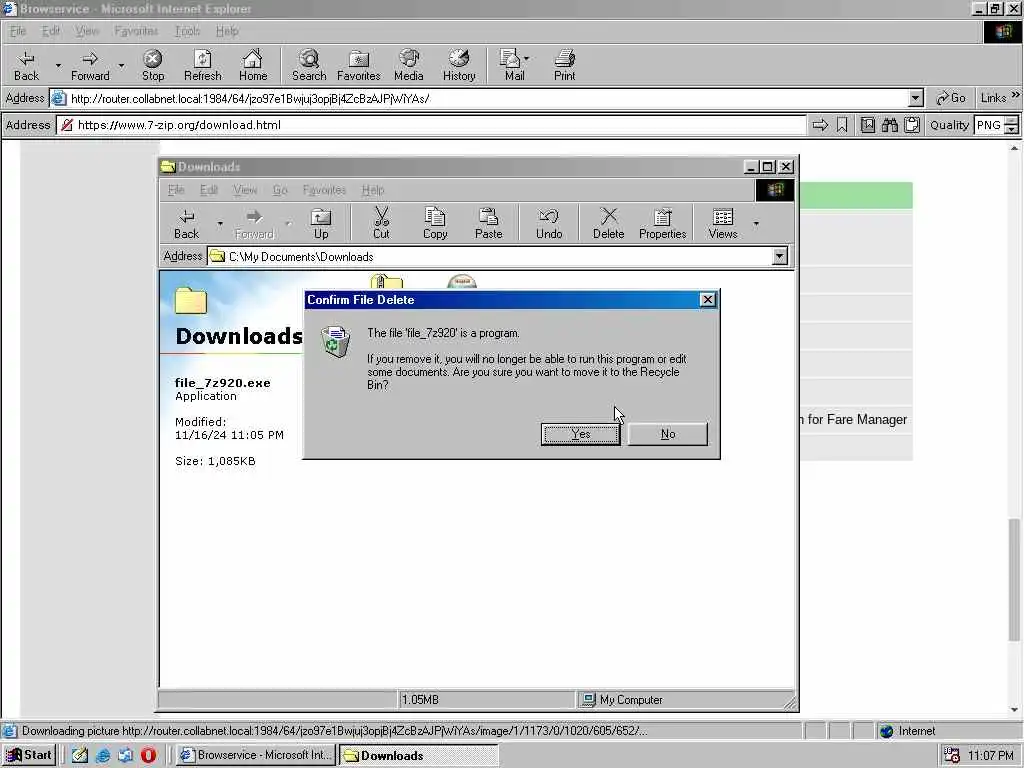Expand the Links toolbar chevron
1024x768 pixels.
point(1016,95)
